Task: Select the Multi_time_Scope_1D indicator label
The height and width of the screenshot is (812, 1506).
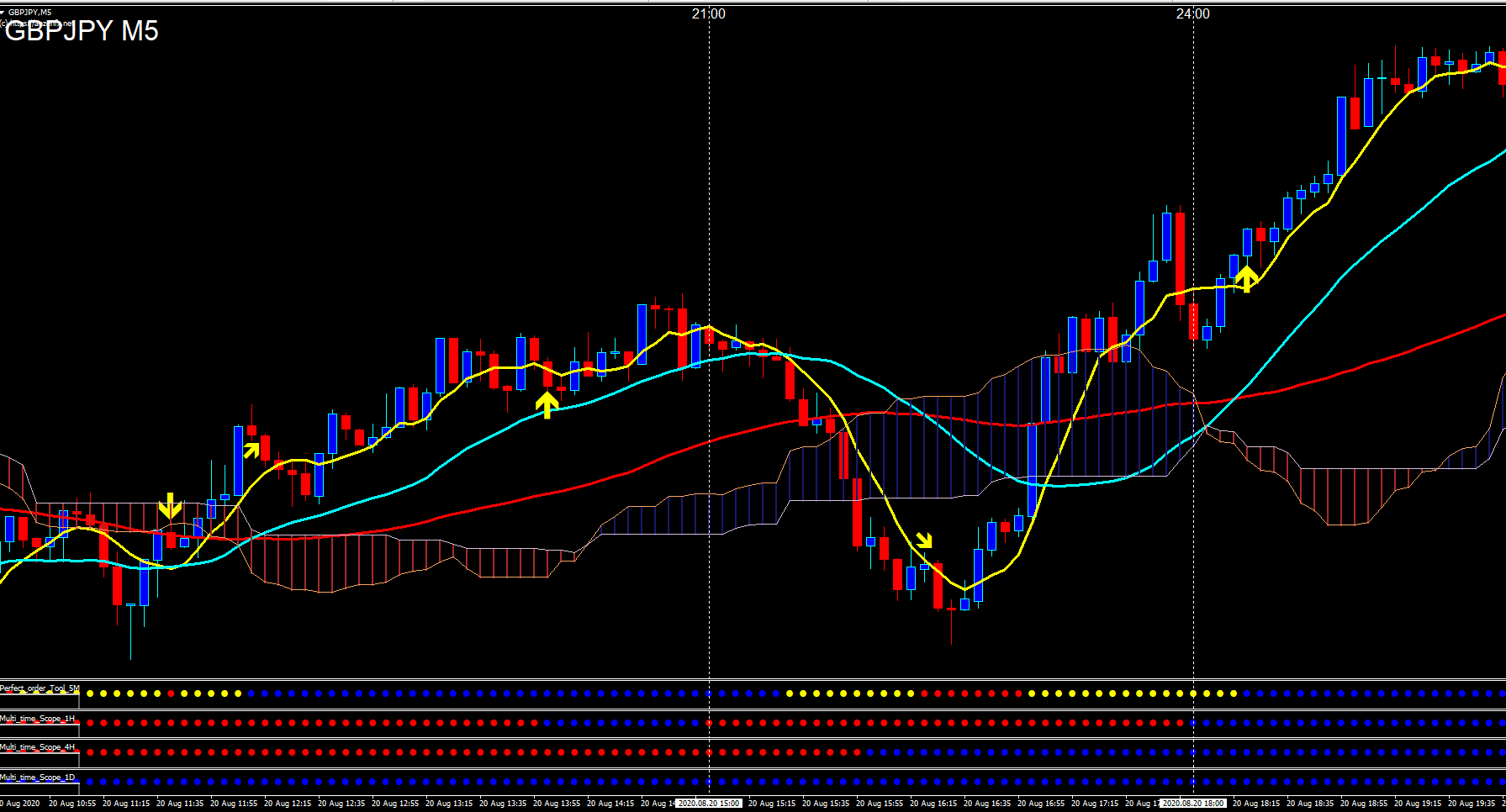Action: (x=38, y=778)
